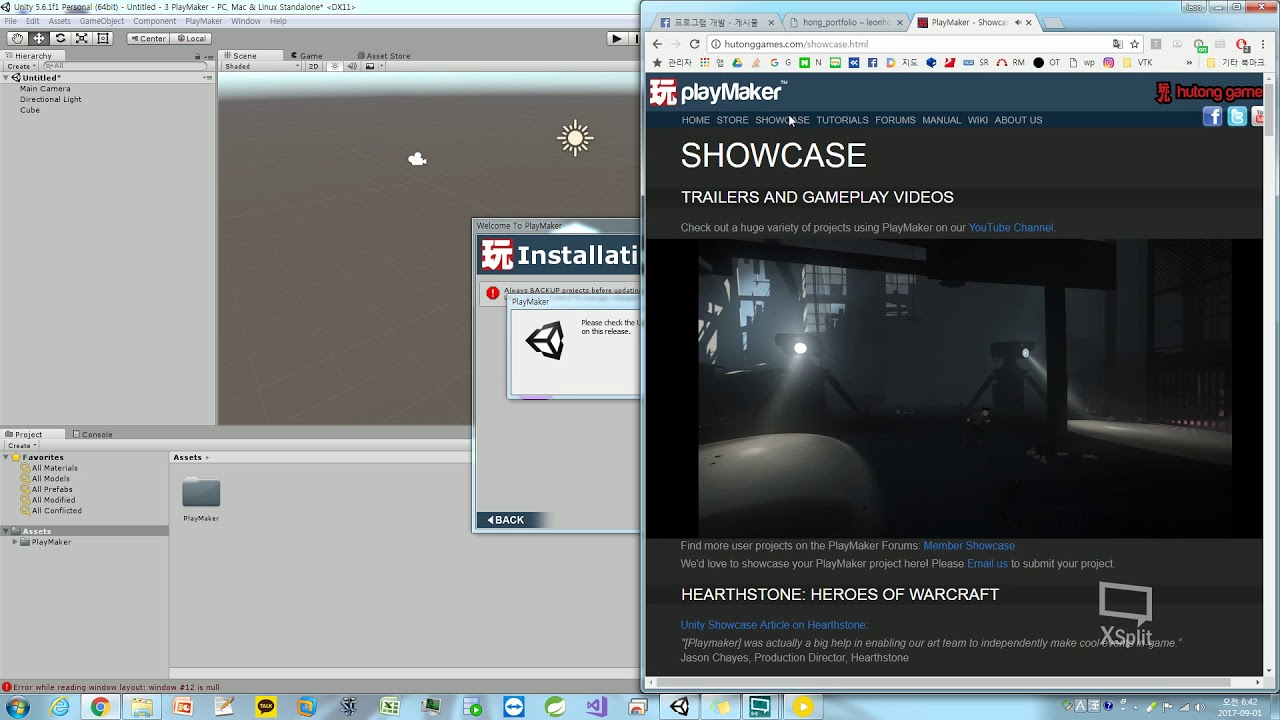Screen dimensions: 1280x720
Task: Open the GameObject menu
Action: pos(102,21)
